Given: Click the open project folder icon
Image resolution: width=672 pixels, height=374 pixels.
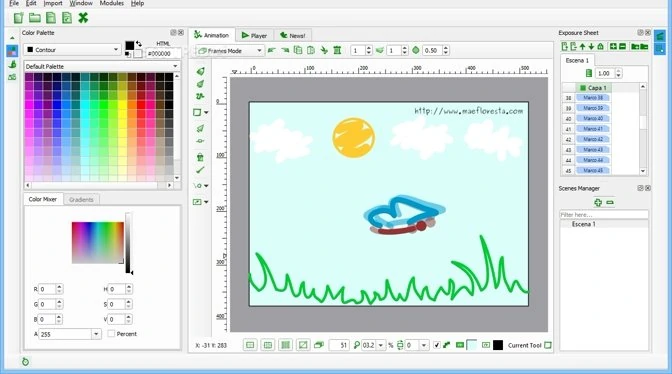Looking at the screenshot, I should [x=35, y=18].
